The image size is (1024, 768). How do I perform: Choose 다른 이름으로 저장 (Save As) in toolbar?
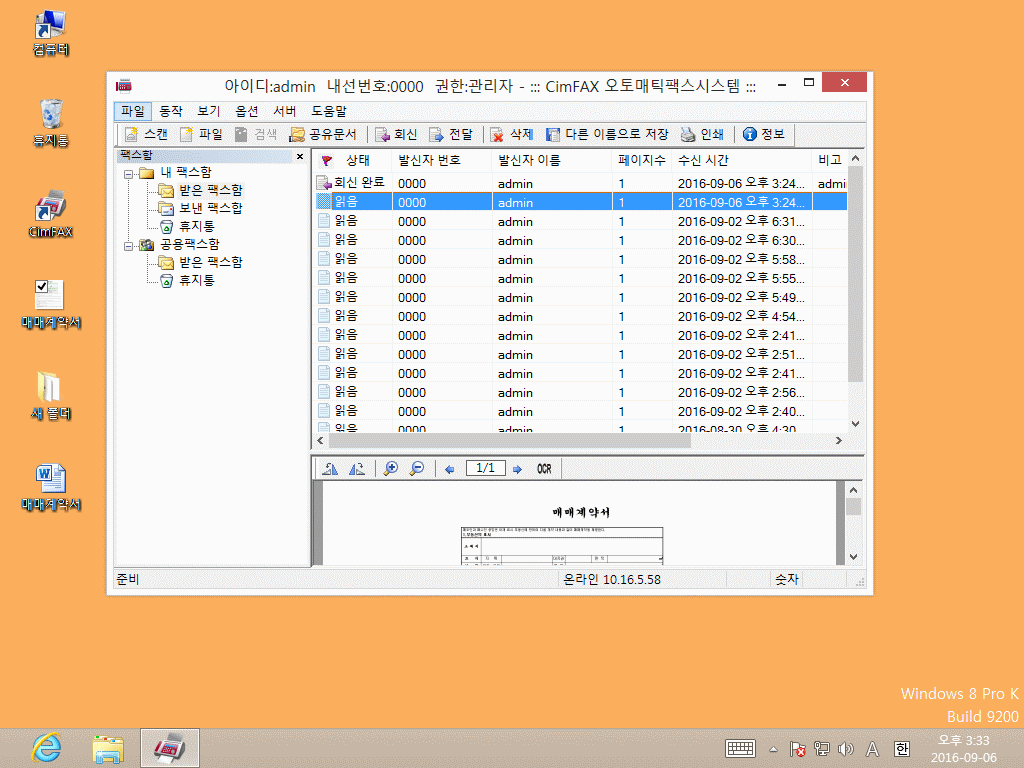[607, 135]
